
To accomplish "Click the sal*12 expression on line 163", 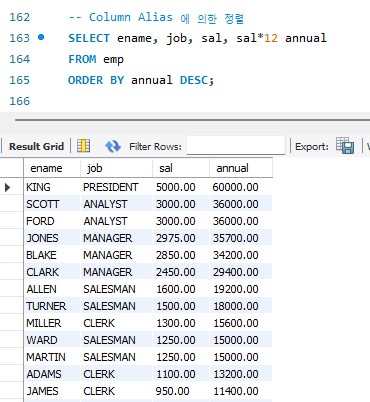I will coord(257,38).
